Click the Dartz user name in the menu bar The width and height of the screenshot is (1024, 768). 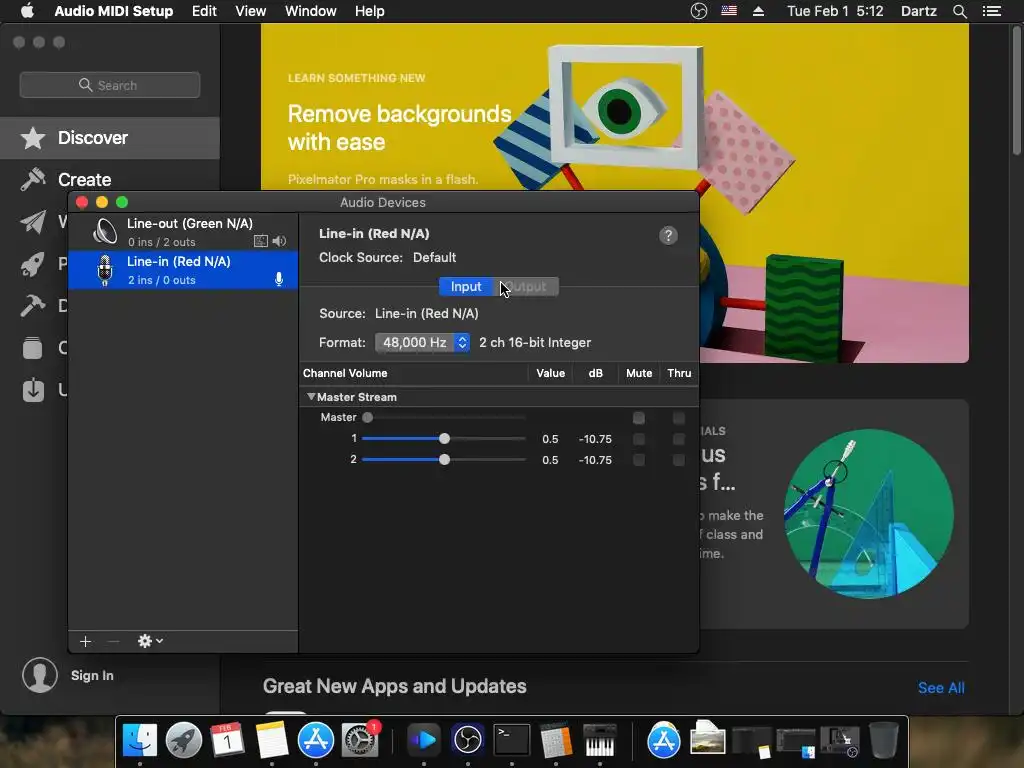(x=919, y=11)
